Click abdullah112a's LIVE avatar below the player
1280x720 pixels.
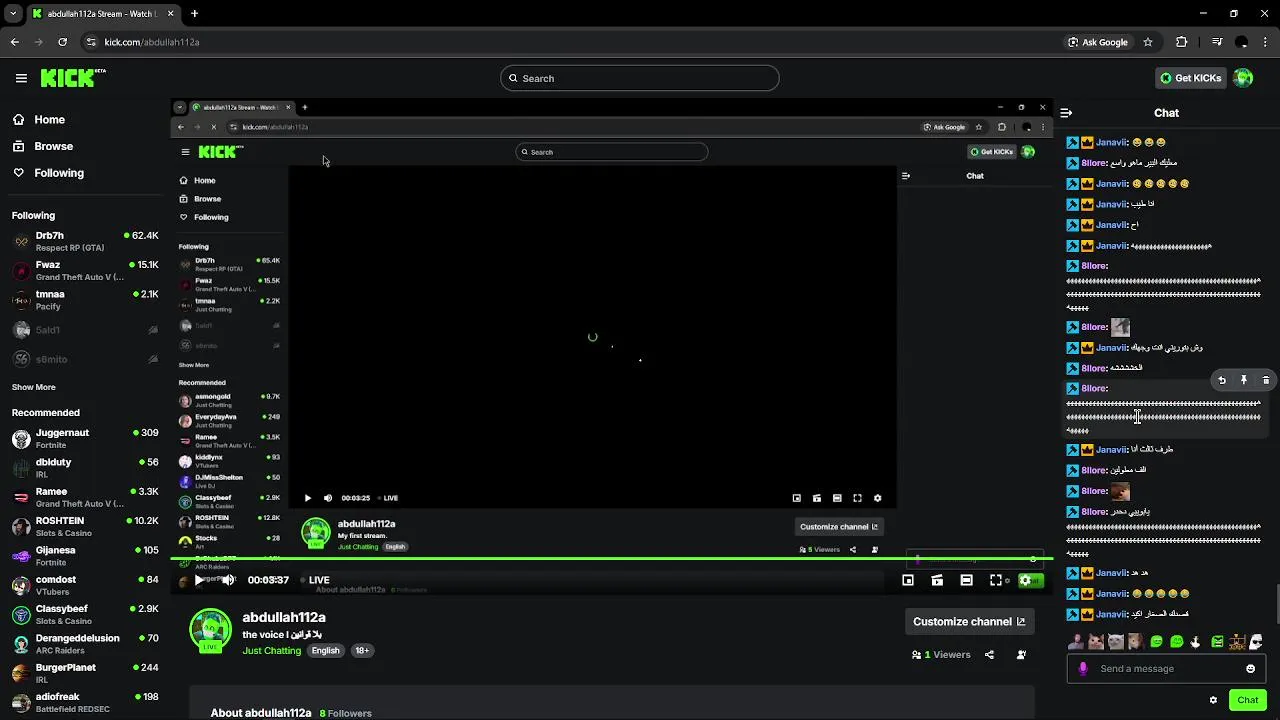[x=210, y=631]
